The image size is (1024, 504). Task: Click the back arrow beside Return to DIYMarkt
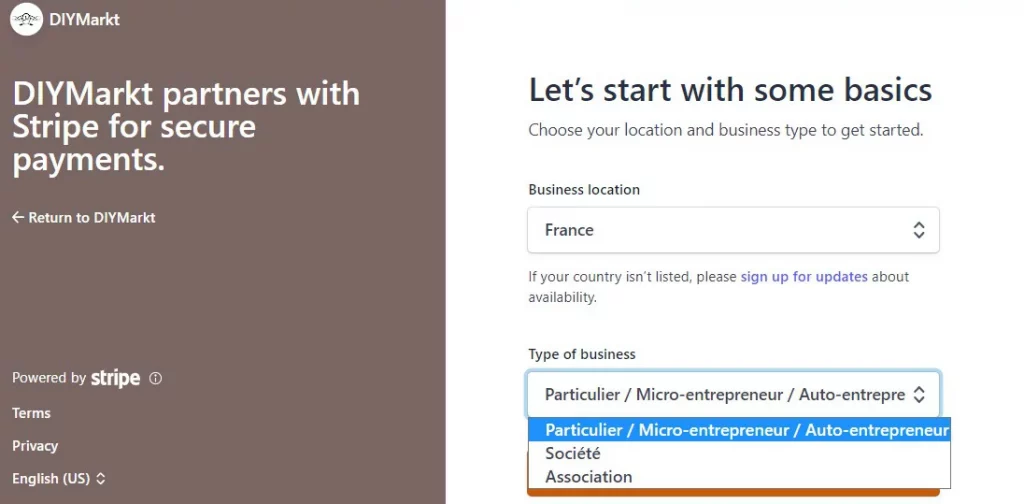pyautogui.click(x=18, y=217)
